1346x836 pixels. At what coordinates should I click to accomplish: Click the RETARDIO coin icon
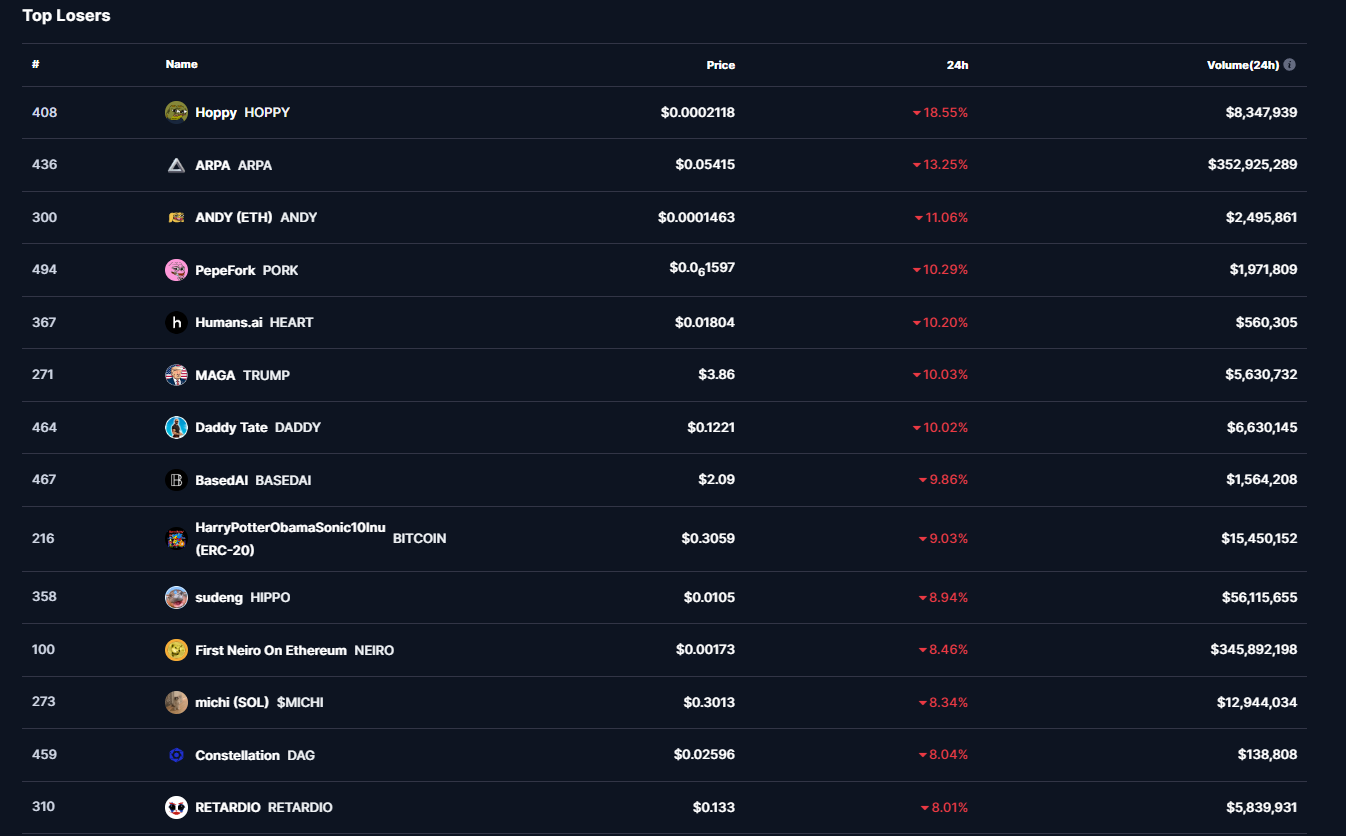tap(176, 807)
